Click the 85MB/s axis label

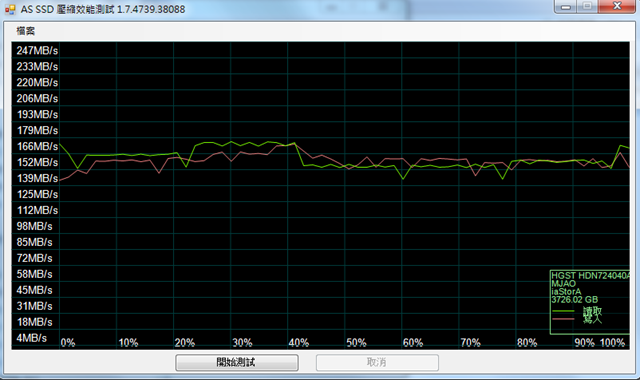(35, 242)
